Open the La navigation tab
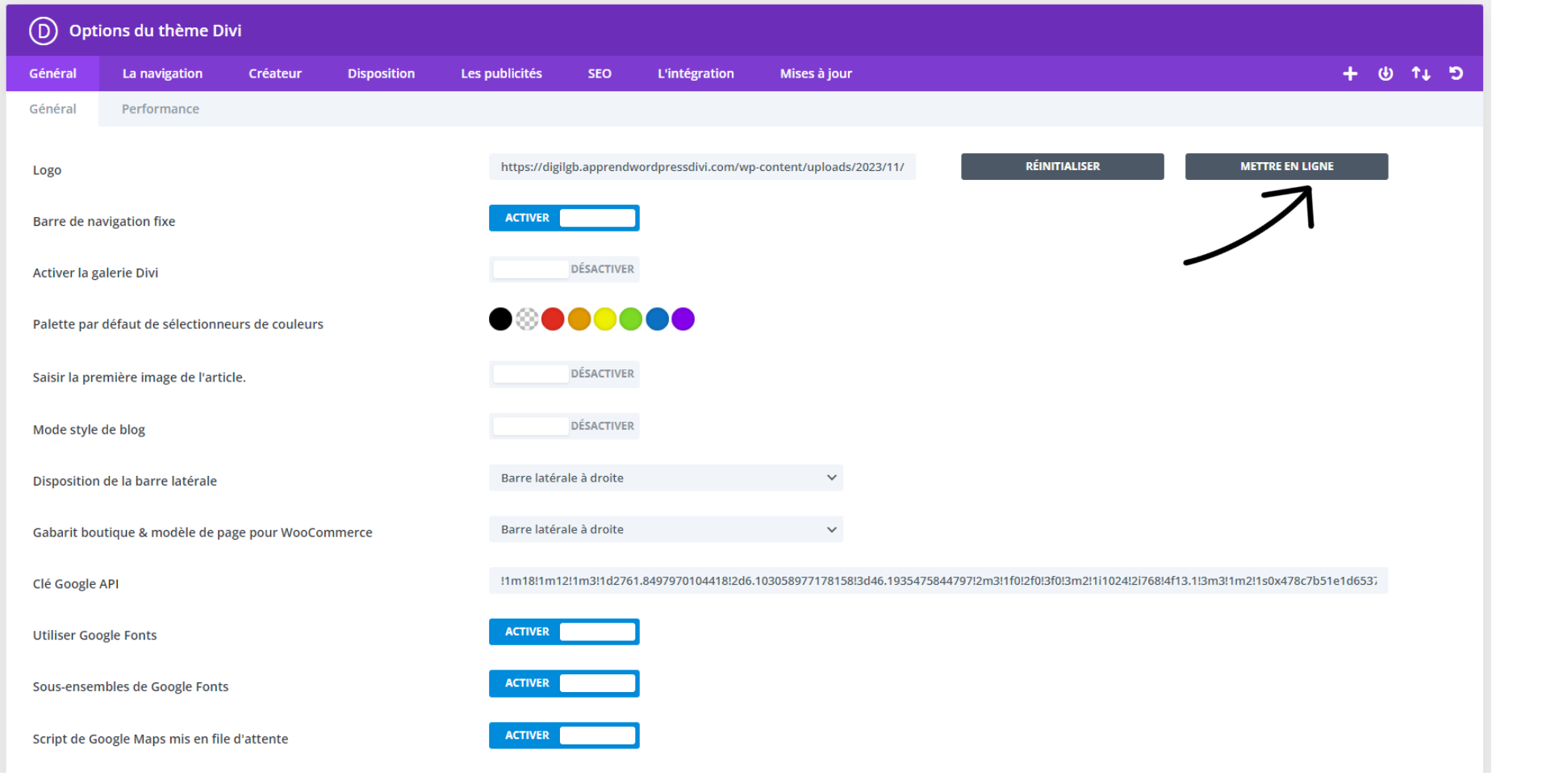Screen dimensions: 1542x784 pyautogui.click(x=162, y=73)
